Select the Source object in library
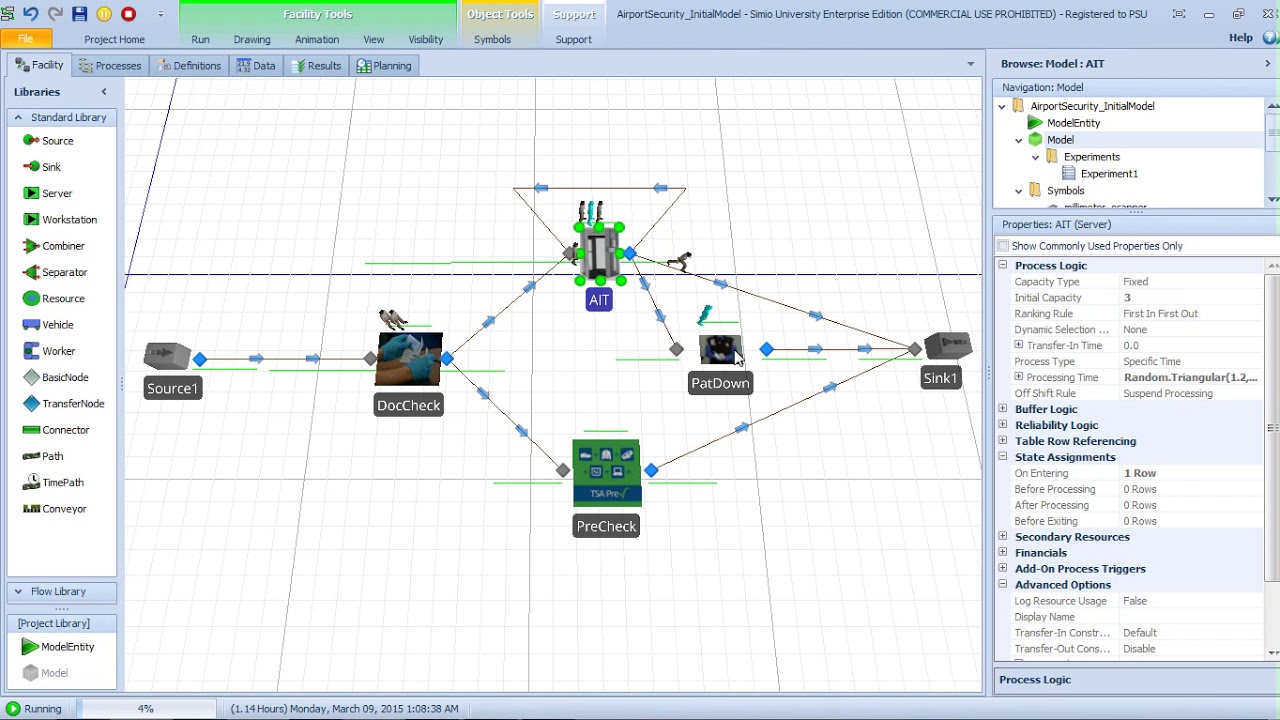The height and width of the screenshot is (720, 1280). [x=48, y=141]
